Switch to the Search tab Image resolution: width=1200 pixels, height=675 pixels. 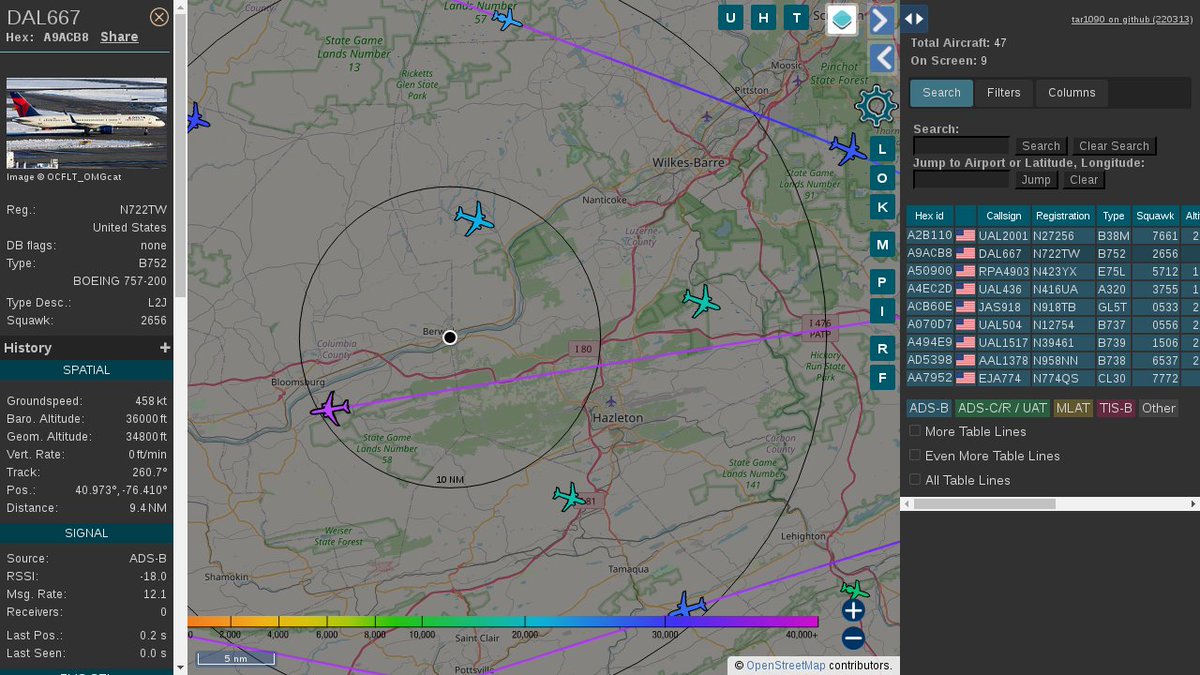pos(941,93)
